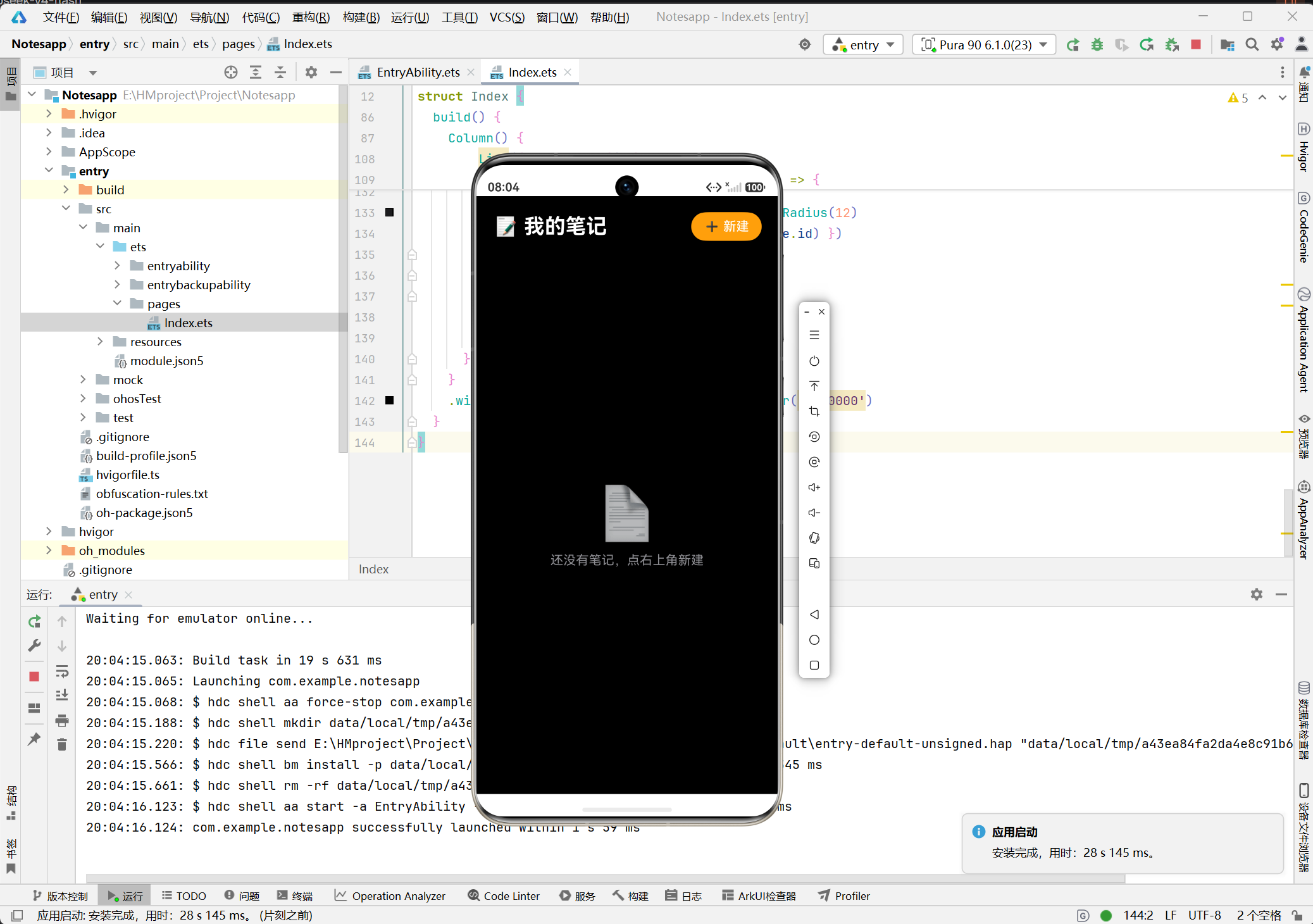The height and width of the screenshot is (924, 1313).
Task: Click the 版本控制 button
Action: 60,896
